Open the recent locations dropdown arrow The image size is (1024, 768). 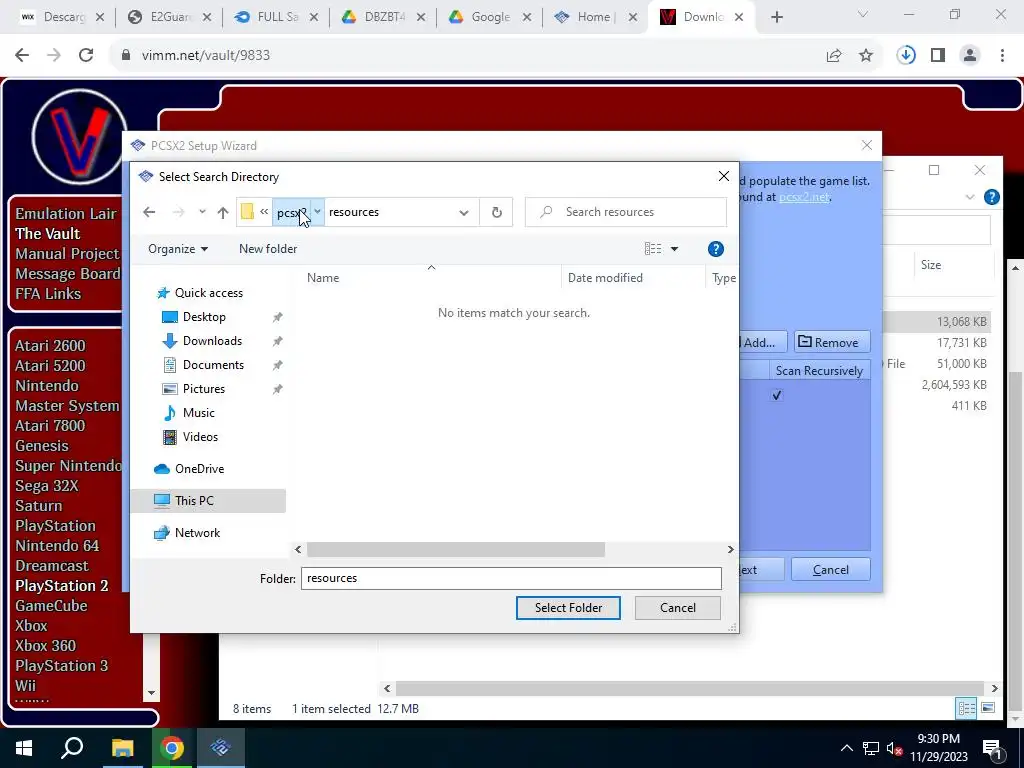tap(202, 212)
